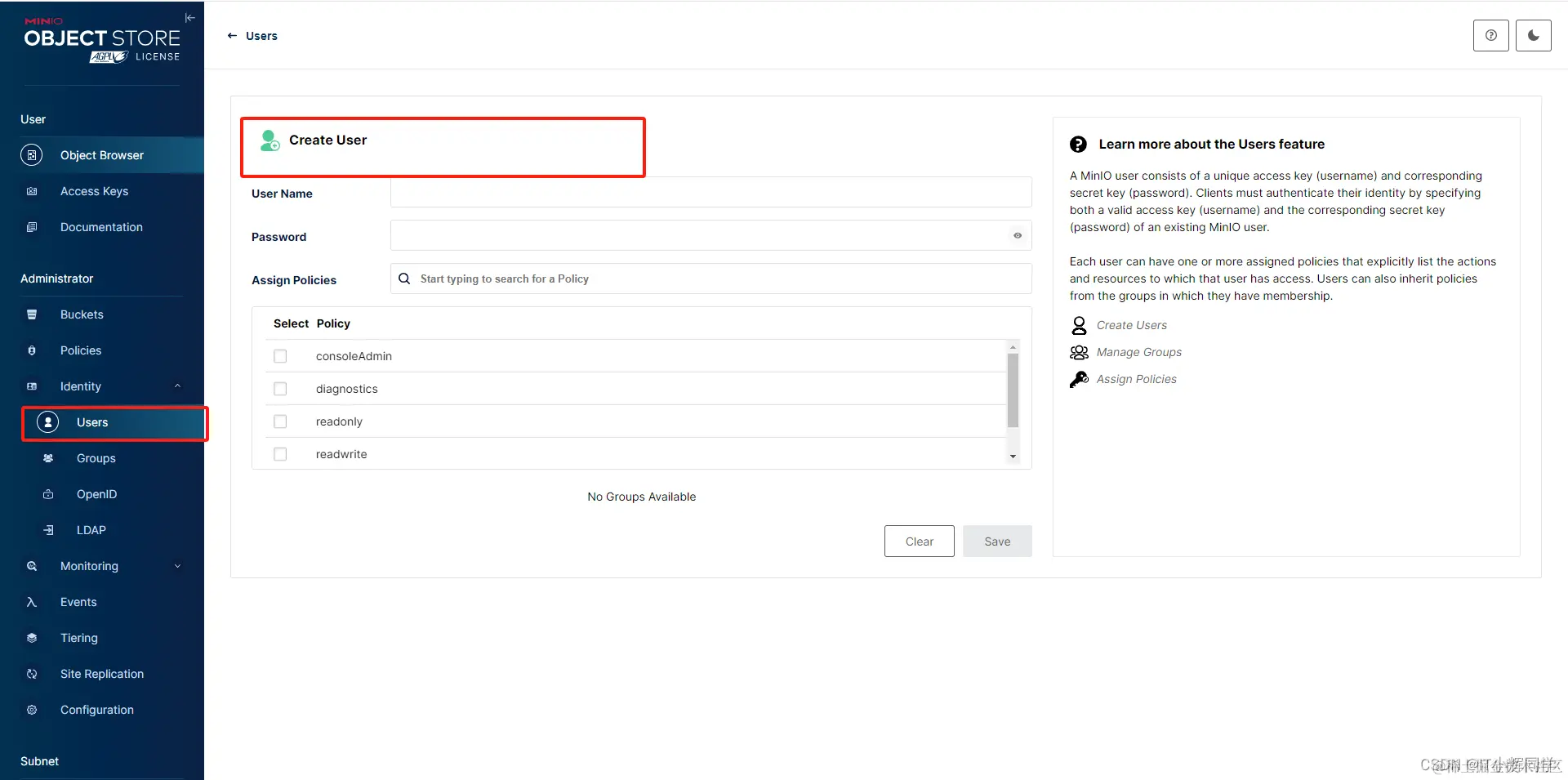Click the Save button

[997, 542]
